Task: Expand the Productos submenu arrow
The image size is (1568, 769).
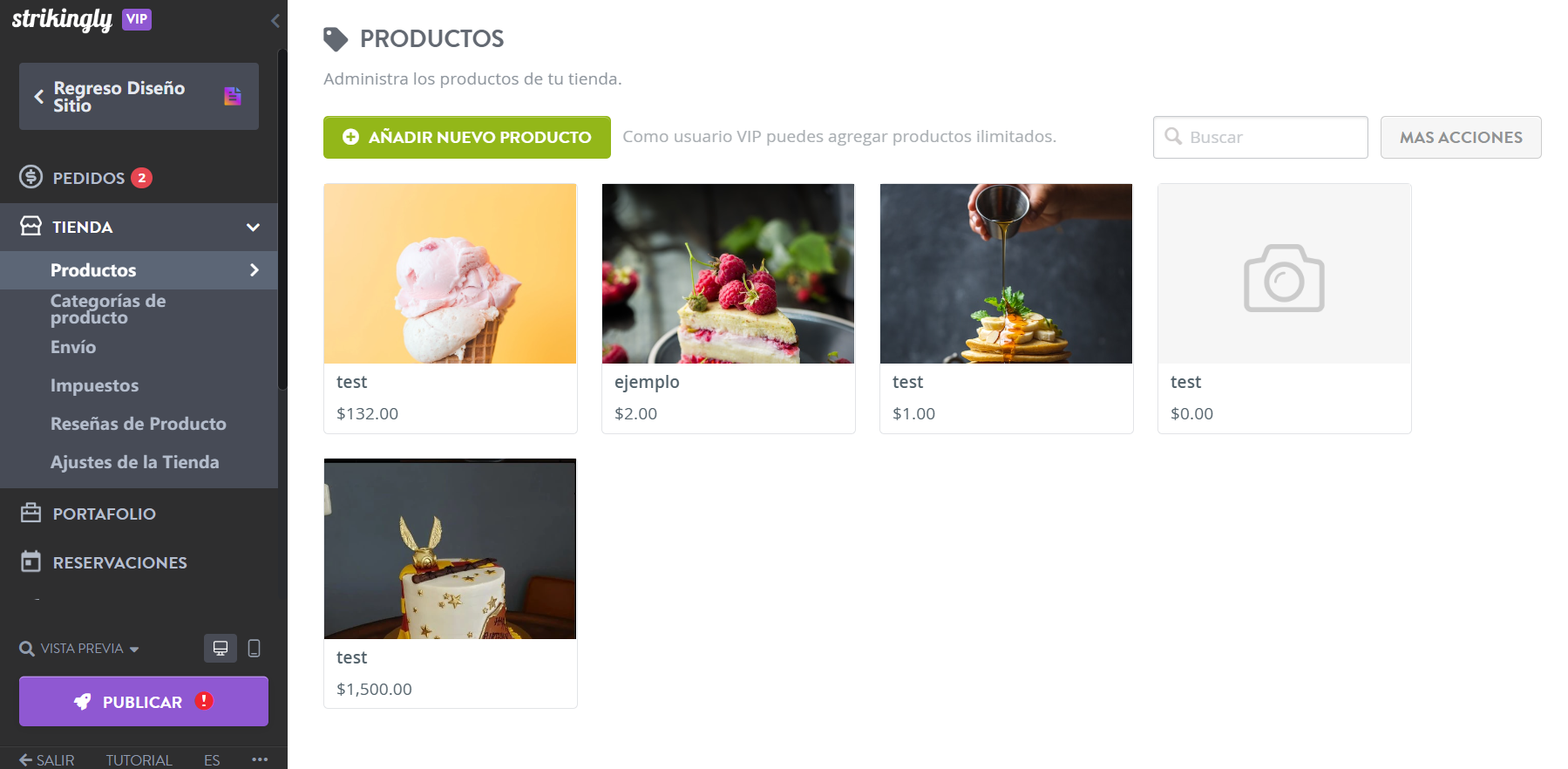Action: pyautogui.click(x=255, y=270)
